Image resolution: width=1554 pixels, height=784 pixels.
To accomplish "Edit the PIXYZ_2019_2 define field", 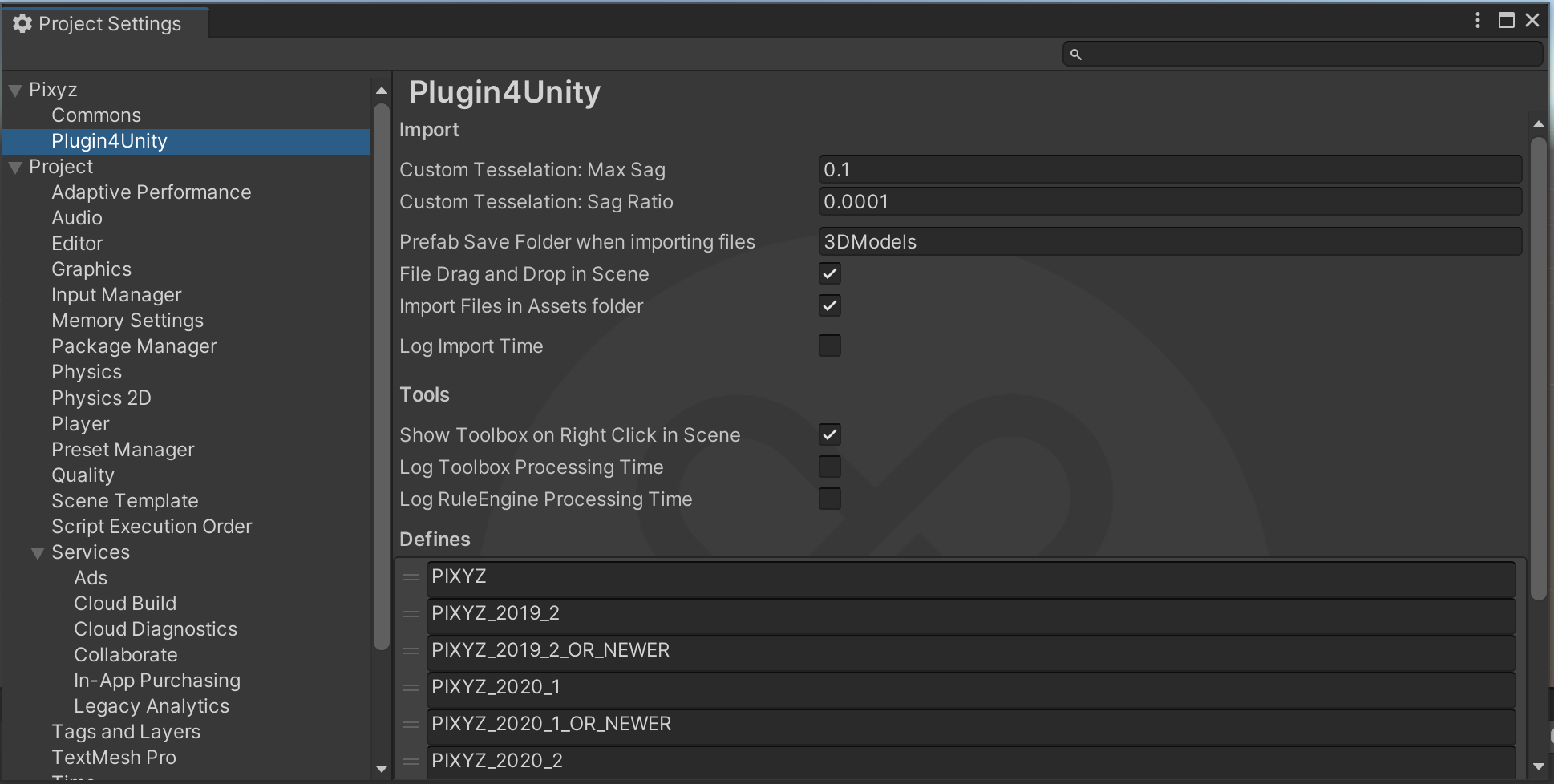I will coord(971,615).
